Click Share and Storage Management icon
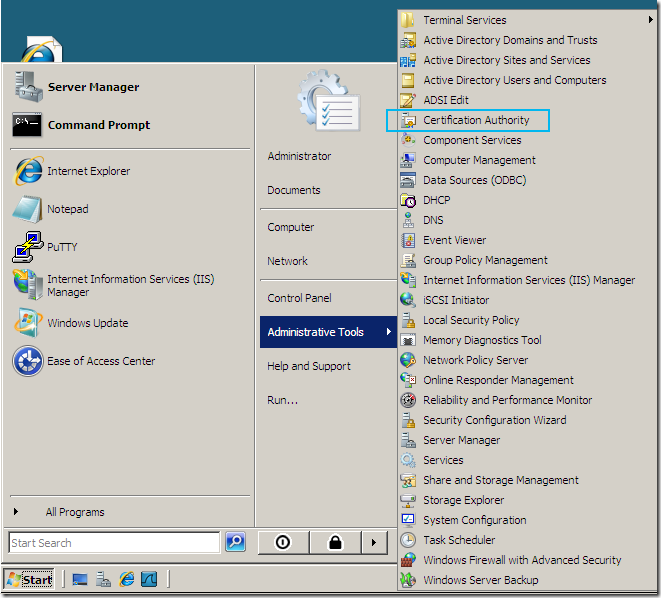This screenshot has height=598, width=661. [x=408, y=480]
